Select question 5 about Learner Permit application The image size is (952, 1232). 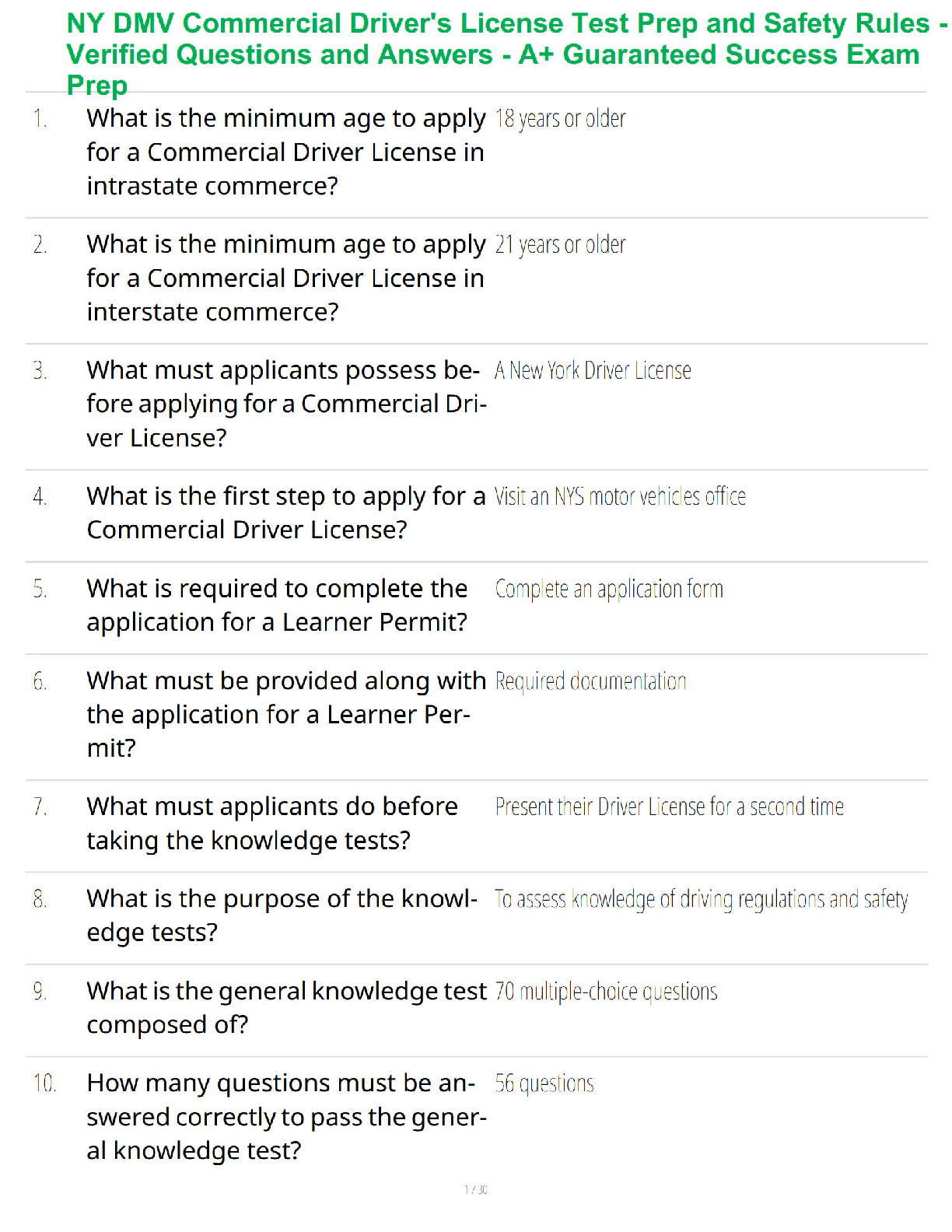(278, 606)
